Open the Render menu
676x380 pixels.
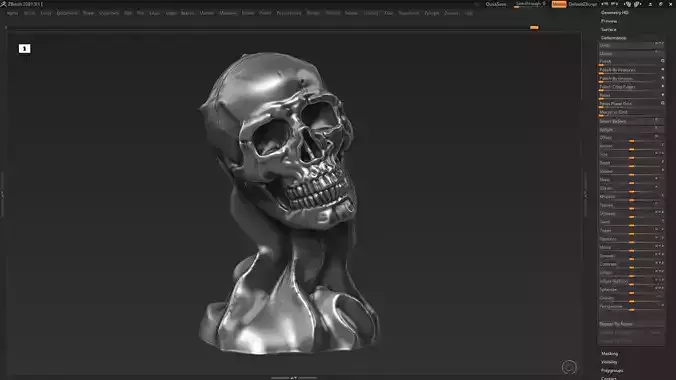pyautogui.click(x=313, y=13)
